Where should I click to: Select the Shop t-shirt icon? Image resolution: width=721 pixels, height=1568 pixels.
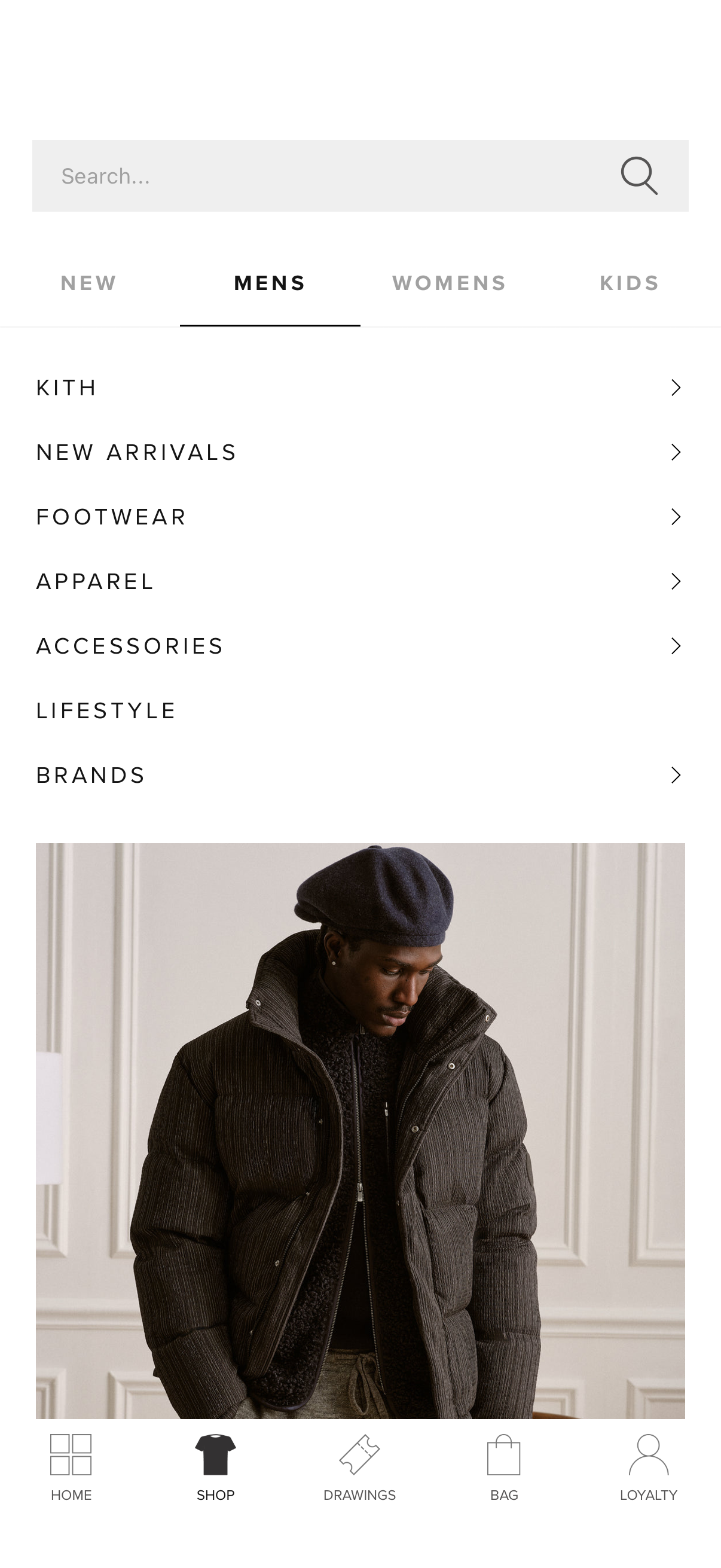tap(215, 1454)
